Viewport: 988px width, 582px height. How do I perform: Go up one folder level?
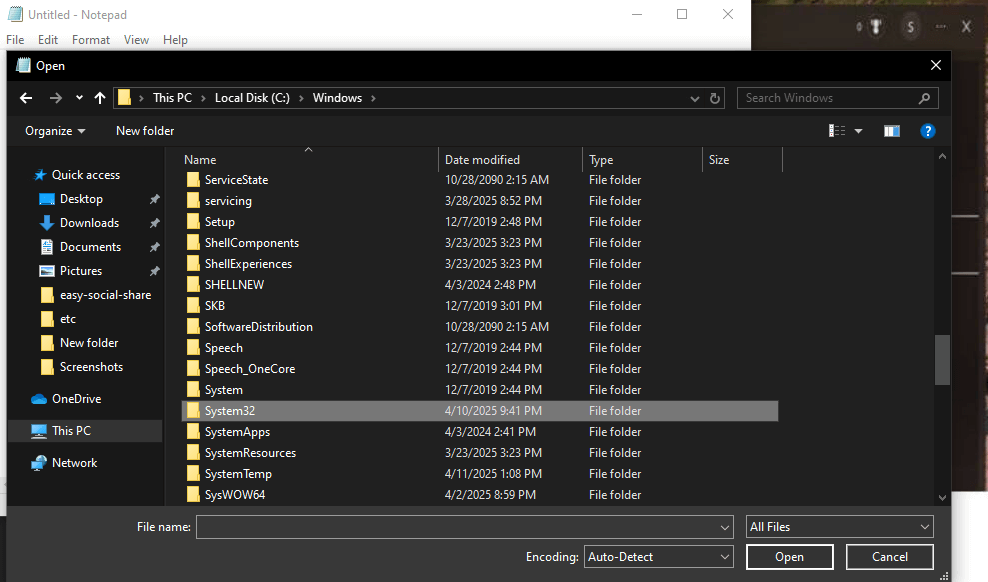click(100, 98)
